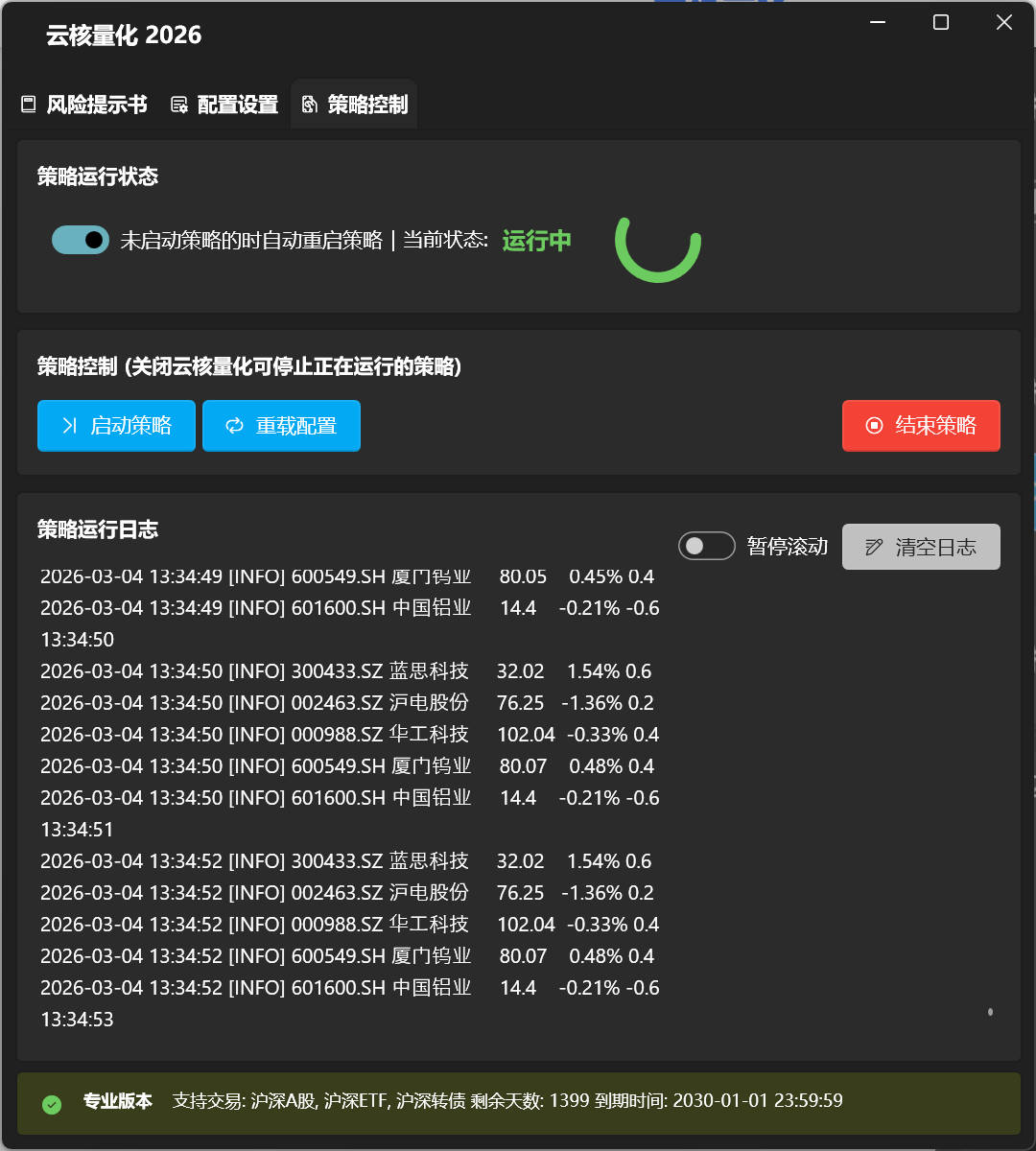Image resolution: width=1036 pixels, height=1151 pixels.
Task: Click the 运行中 status text
Action: (536, 242)
